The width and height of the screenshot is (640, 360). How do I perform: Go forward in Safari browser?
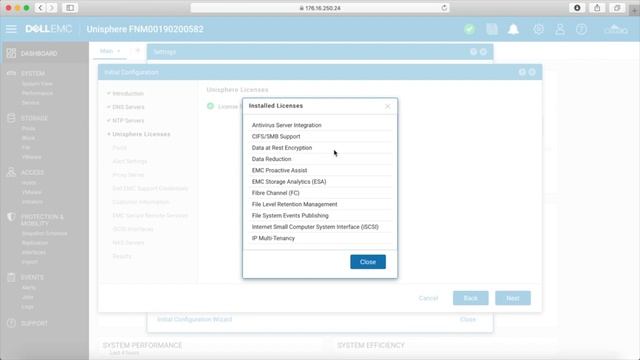(x=52, y=8)
